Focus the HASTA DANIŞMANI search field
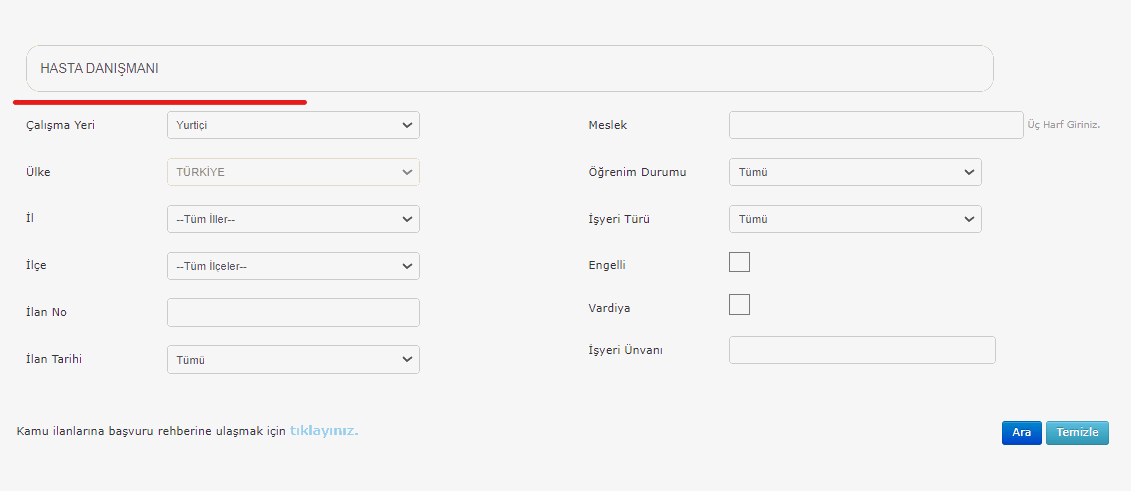The height and width of the screenshot is (491, 1131). click(x=509, y=68)
